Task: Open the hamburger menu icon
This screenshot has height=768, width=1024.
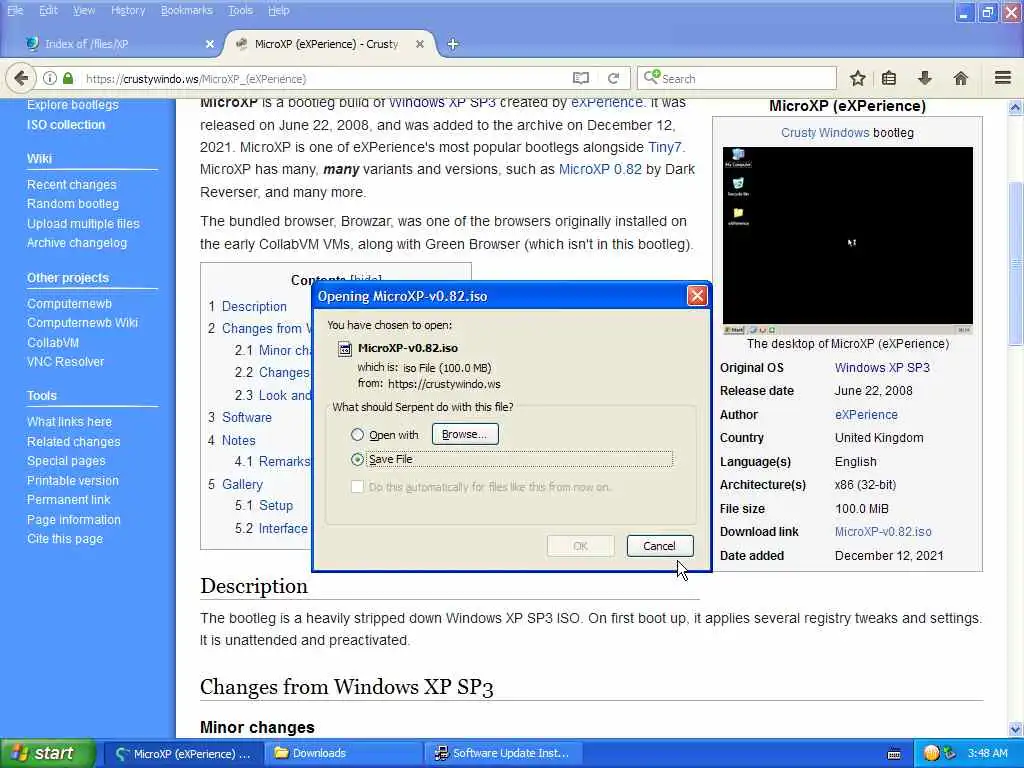Action: [1003, 78]
